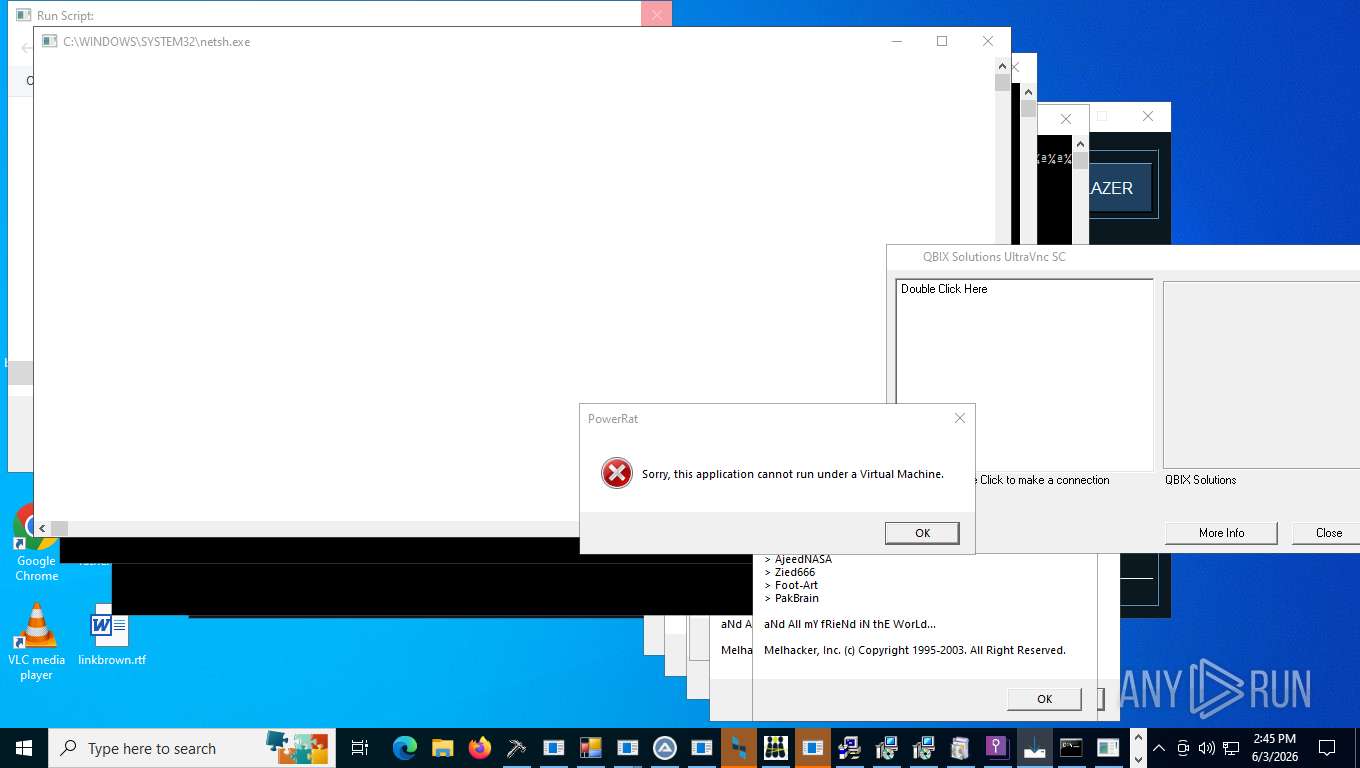Click OK in the PowerRat error dialog
The image size is (1360, 768).
(x=922, y=533)
